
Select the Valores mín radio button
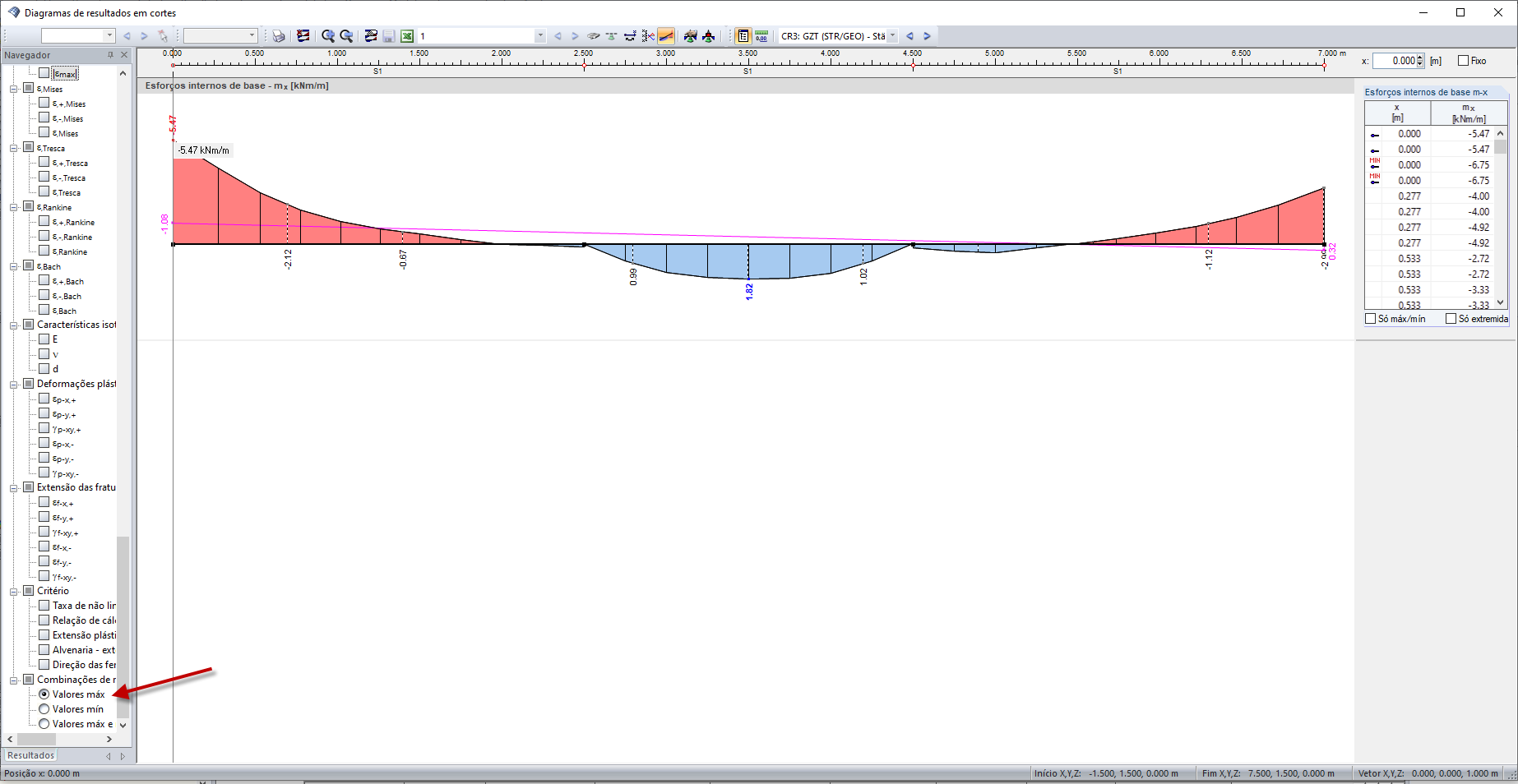pyautogui.click(x=44, y=709)
